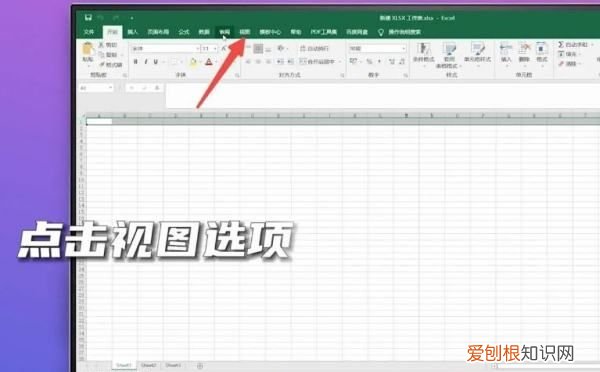Viewport: 600px width, 372px height.
Task: Click the decrease indent icon
Action: [280, 62]
